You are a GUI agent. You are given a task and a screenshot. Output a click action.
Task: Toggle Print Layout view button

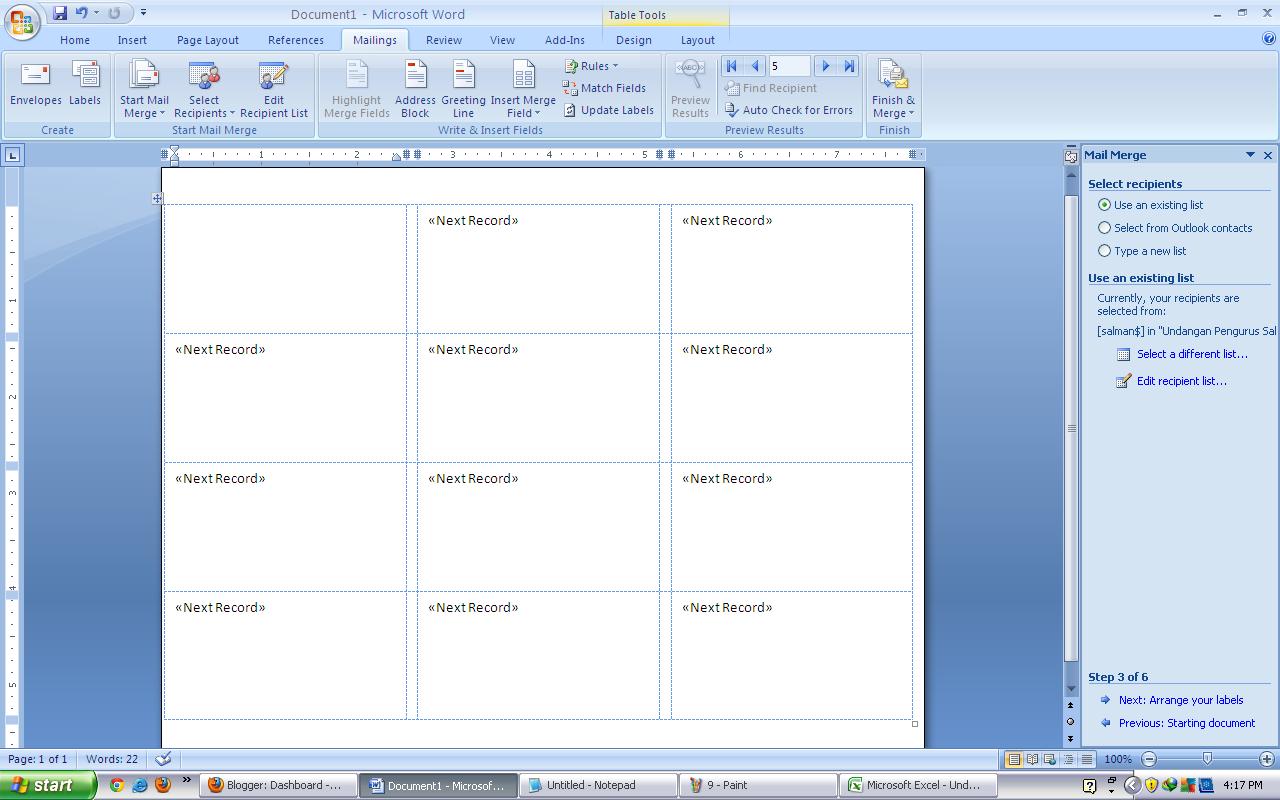pos(1014,760)
